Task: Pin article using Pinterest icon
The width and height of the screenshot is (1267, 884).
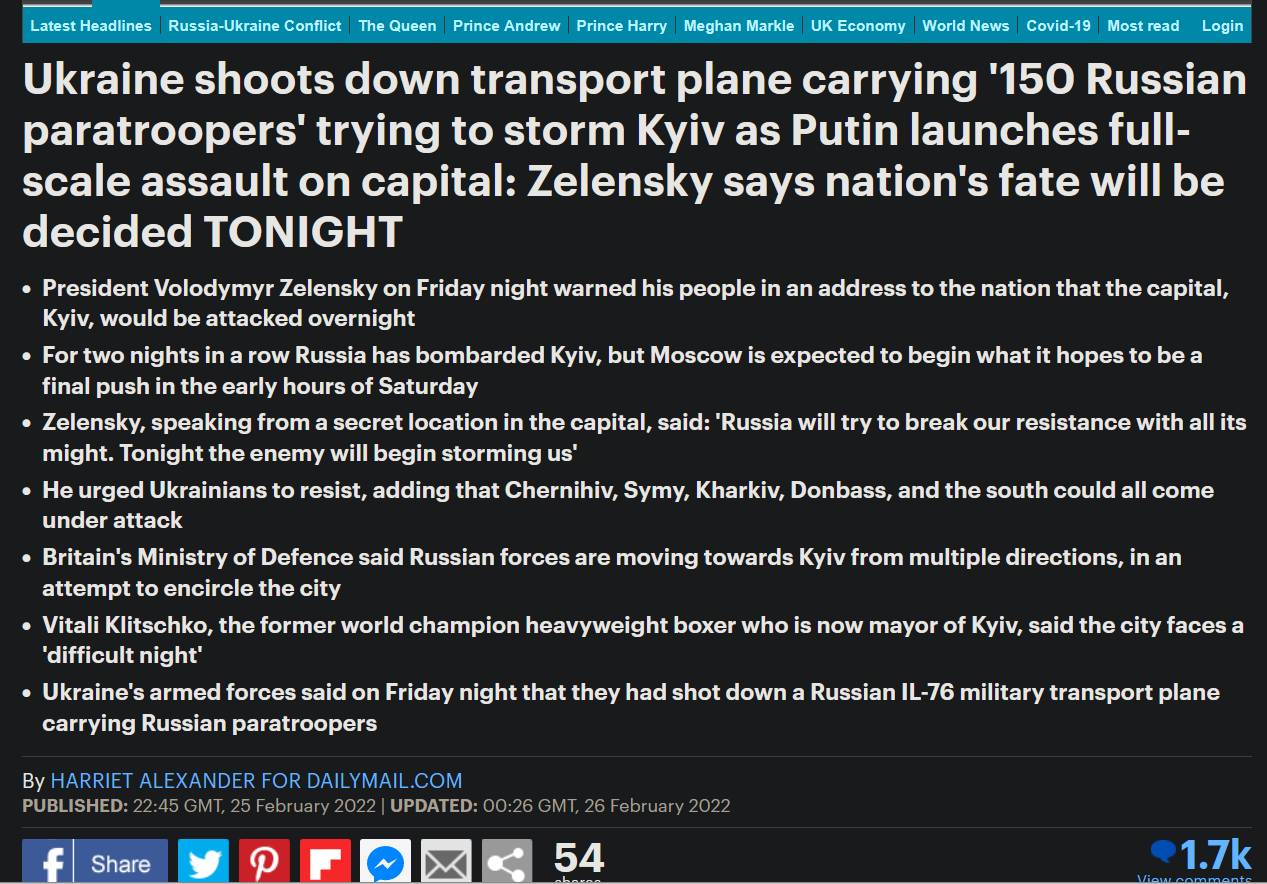Action: [x=264, y=862]
